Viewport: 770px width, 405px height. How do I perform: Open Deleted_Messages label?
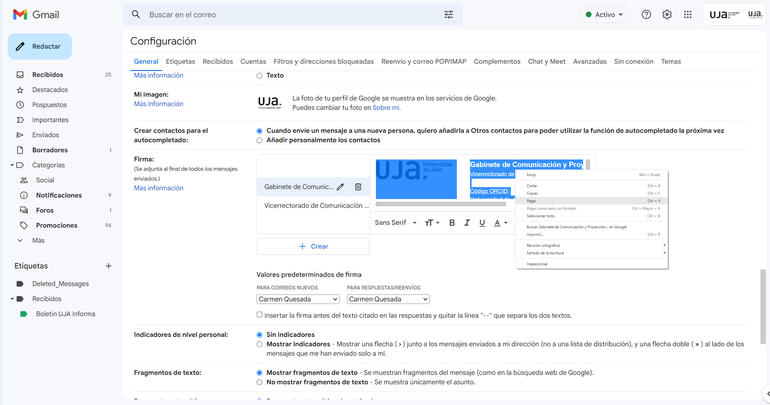tap(61, 284)
